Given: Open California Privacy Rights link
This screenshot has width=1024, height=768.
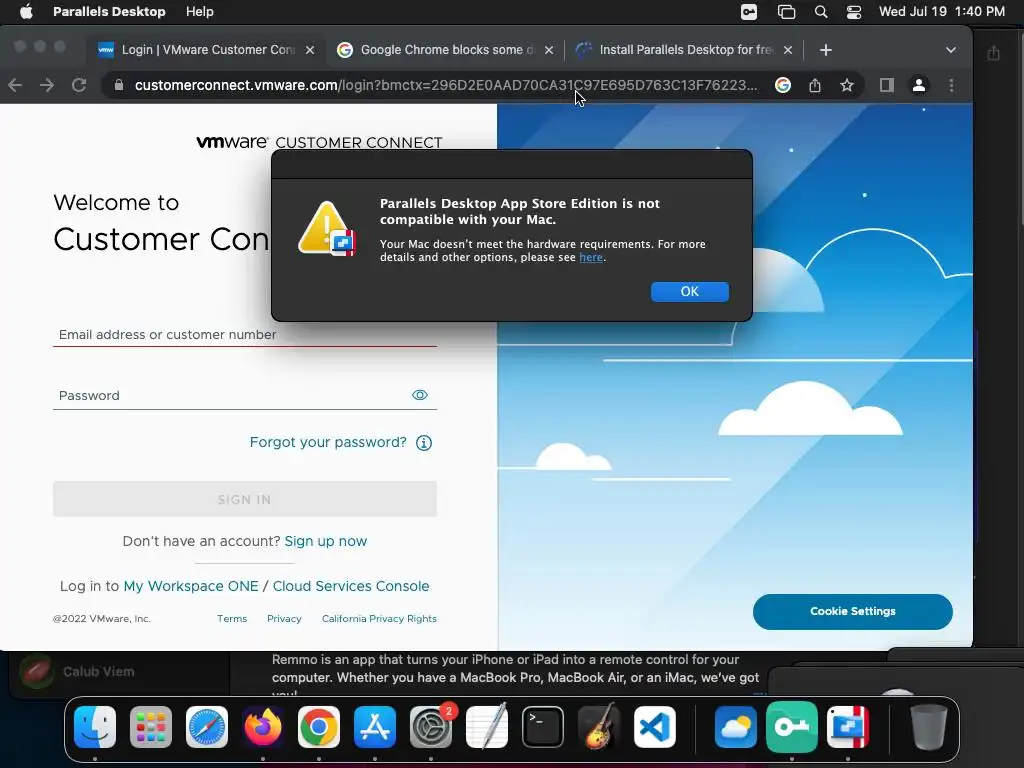Looking at the screenshot, I should [x=379, y=618].
